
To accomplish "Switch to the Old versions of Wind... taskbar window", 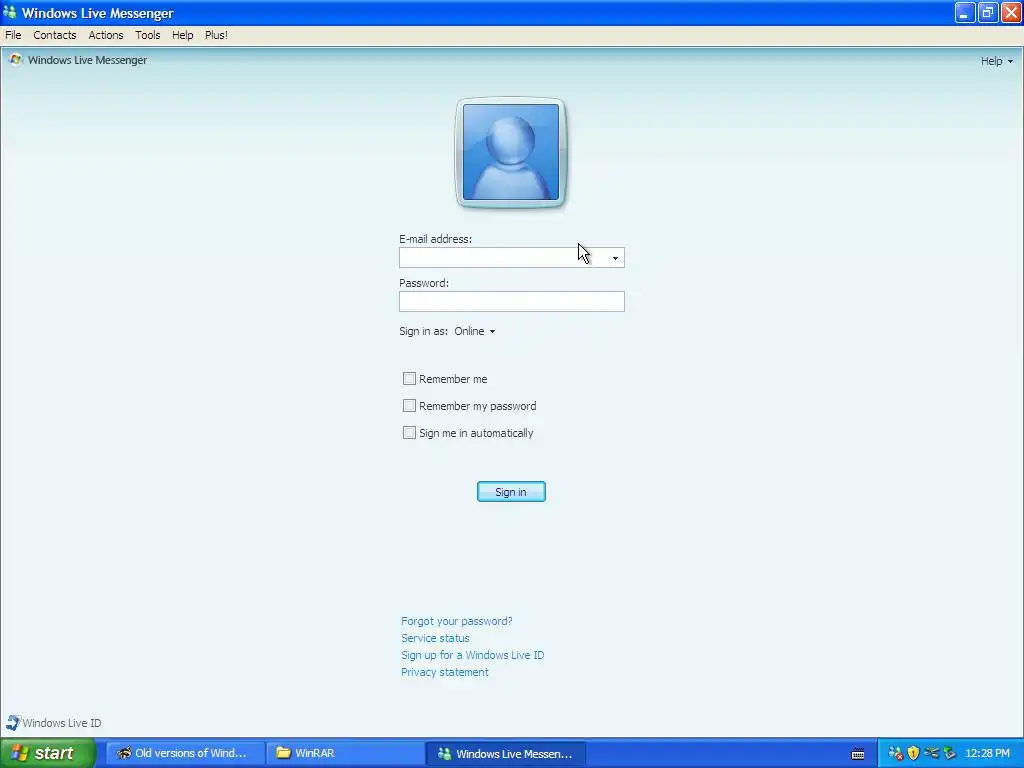I will tap(185, 753).
